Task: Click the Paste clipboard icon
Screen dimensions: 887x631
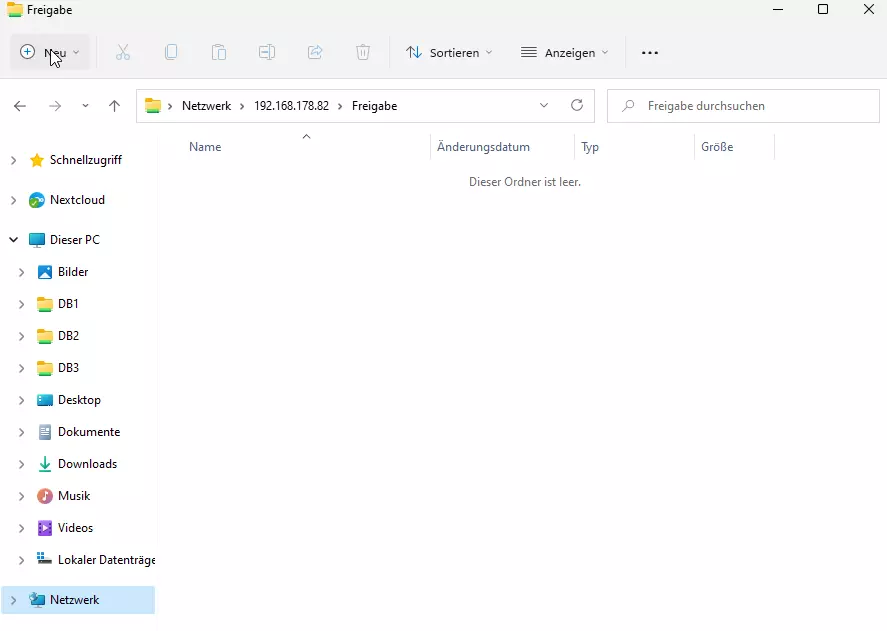Action: (x=219, y=52)
